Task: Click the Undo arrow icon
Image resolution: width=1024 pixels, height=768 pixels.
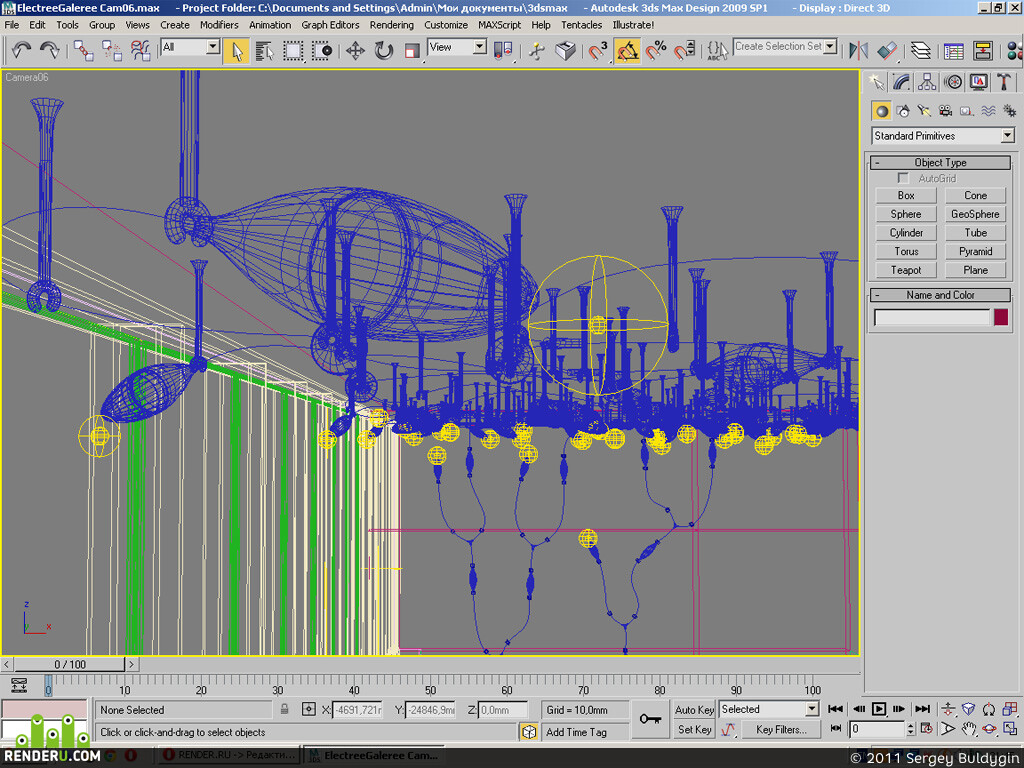Action: point(22,50)
